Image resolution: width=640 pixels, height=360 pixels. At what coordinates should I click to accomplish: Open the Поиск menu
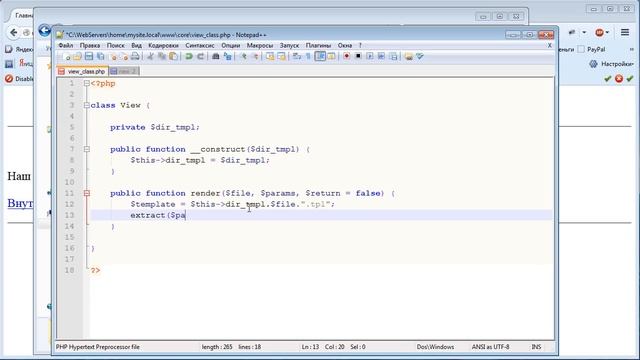click(x=116, y=45)
